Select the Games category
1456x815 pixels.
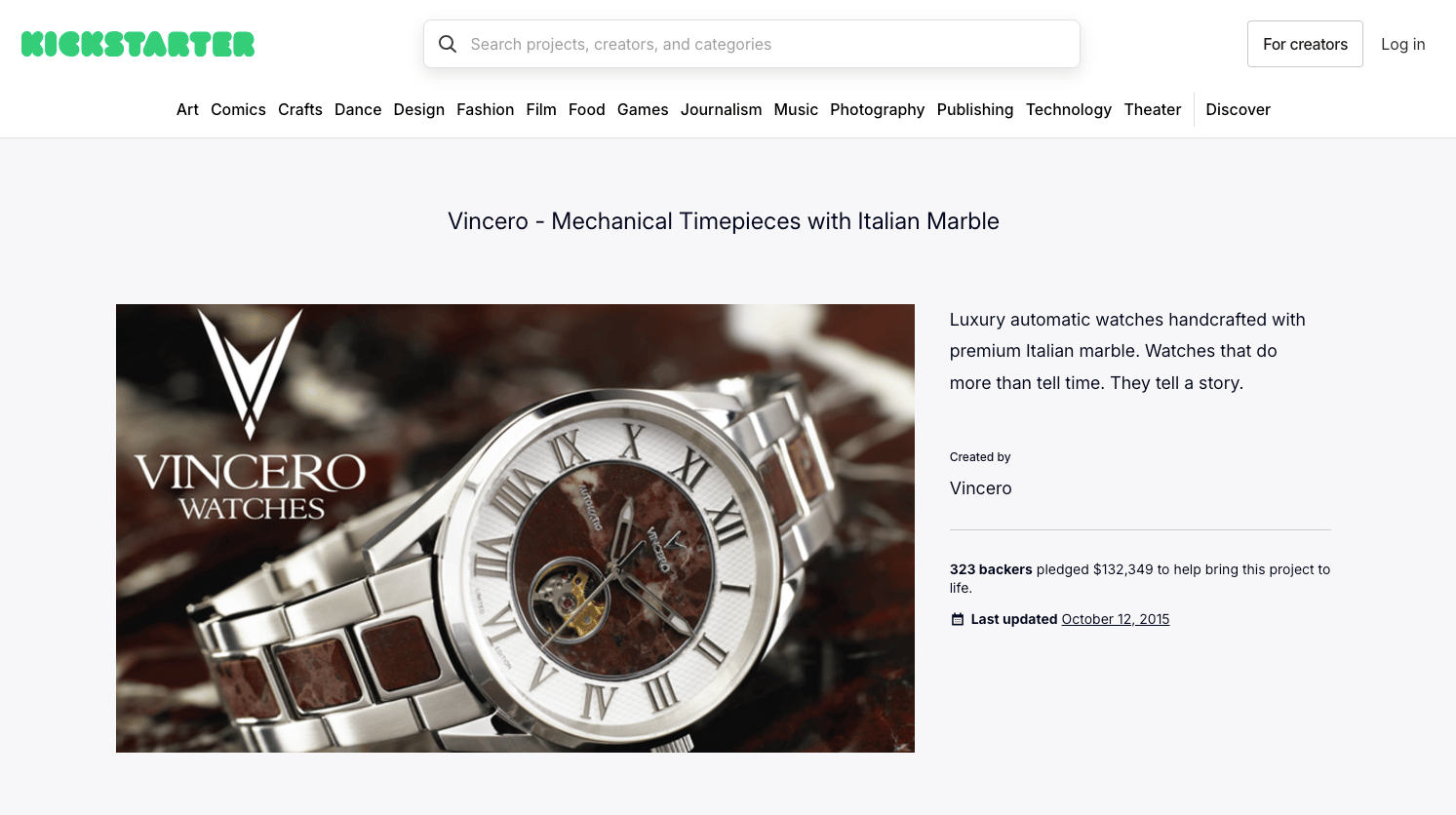tap(643, 109)
